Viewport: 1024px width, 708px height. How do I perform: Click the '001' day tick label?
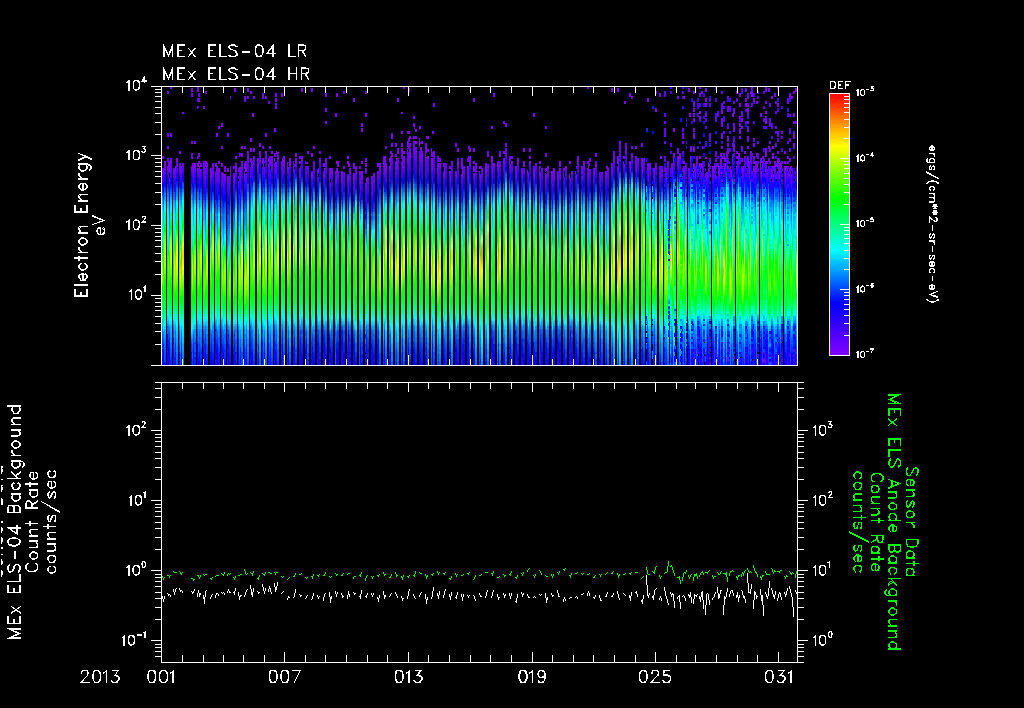click(x=161, y=677)
